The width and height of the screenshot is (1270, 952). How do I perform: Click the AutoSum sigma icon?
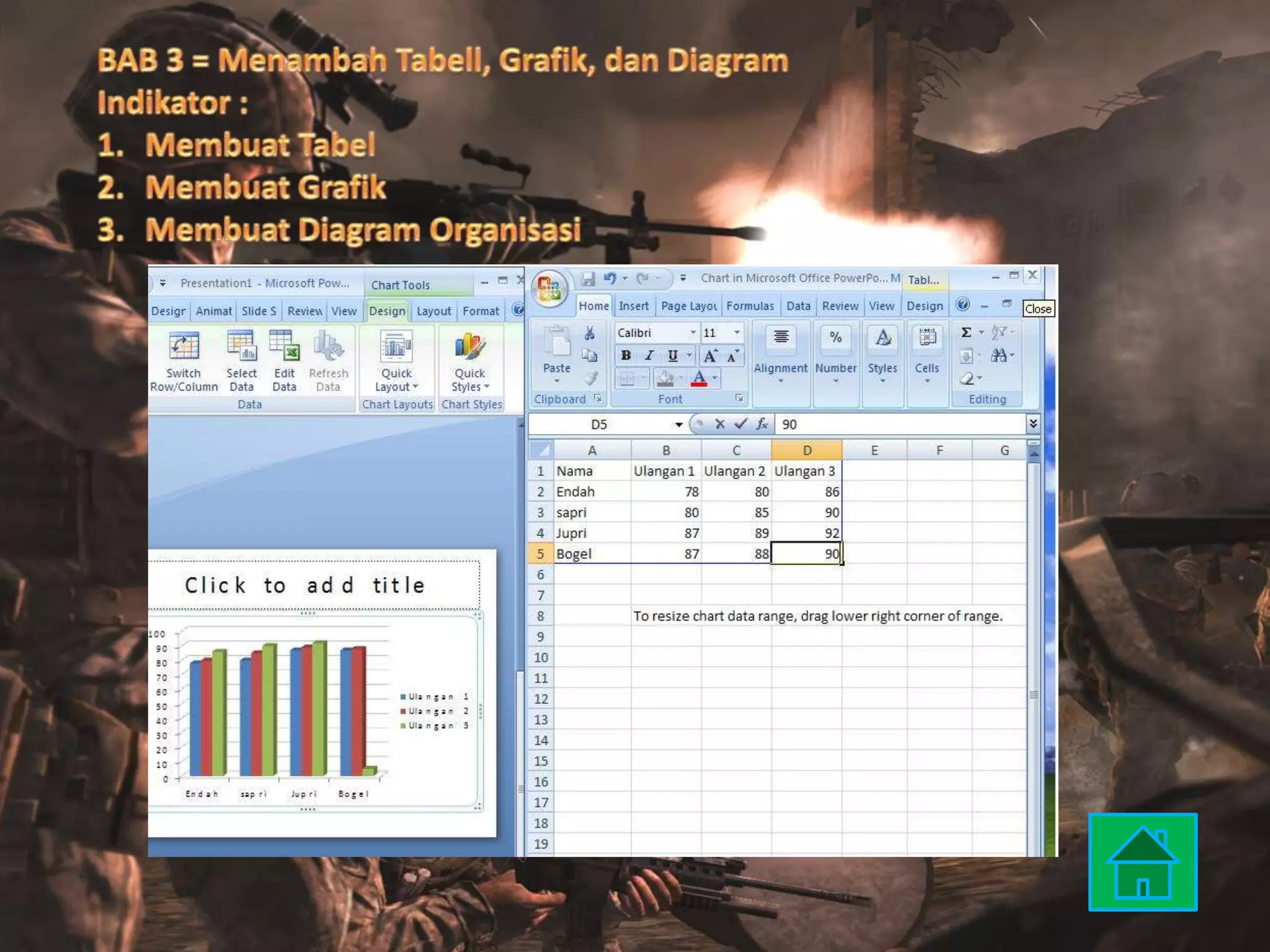966,333
